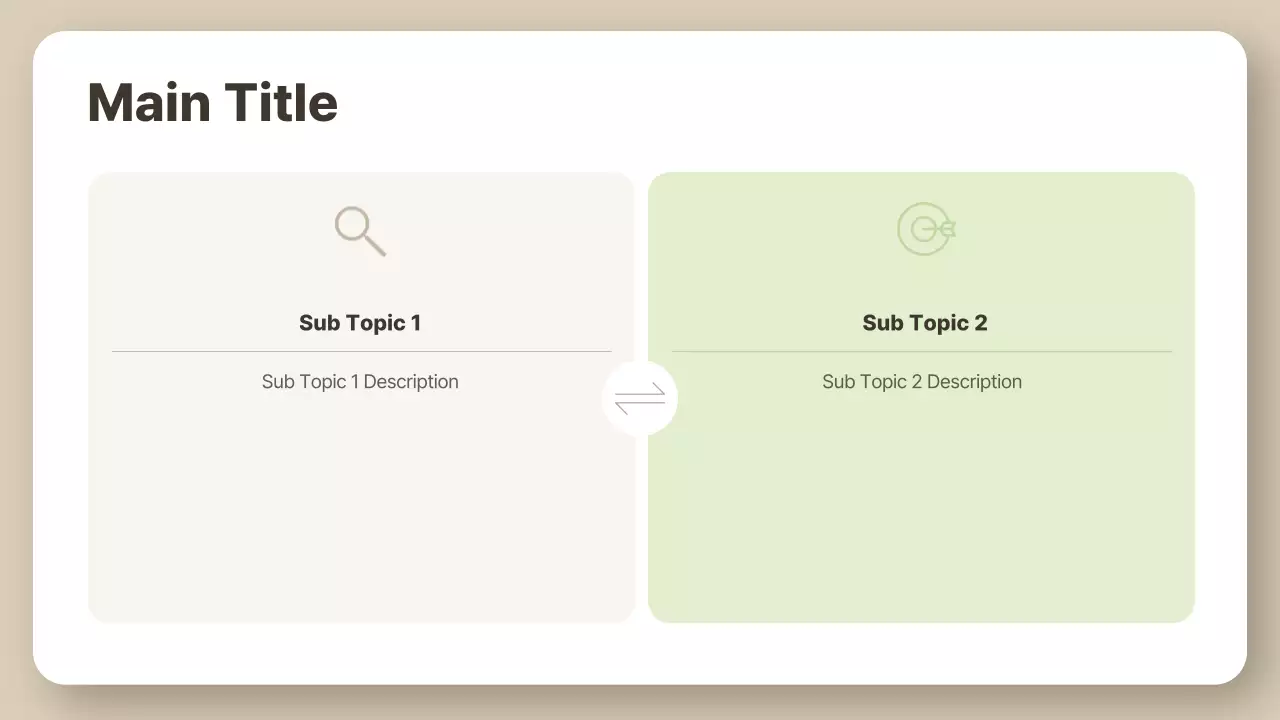
Task: Click empty space in the green right card
Action: click(x=921, y=510)
